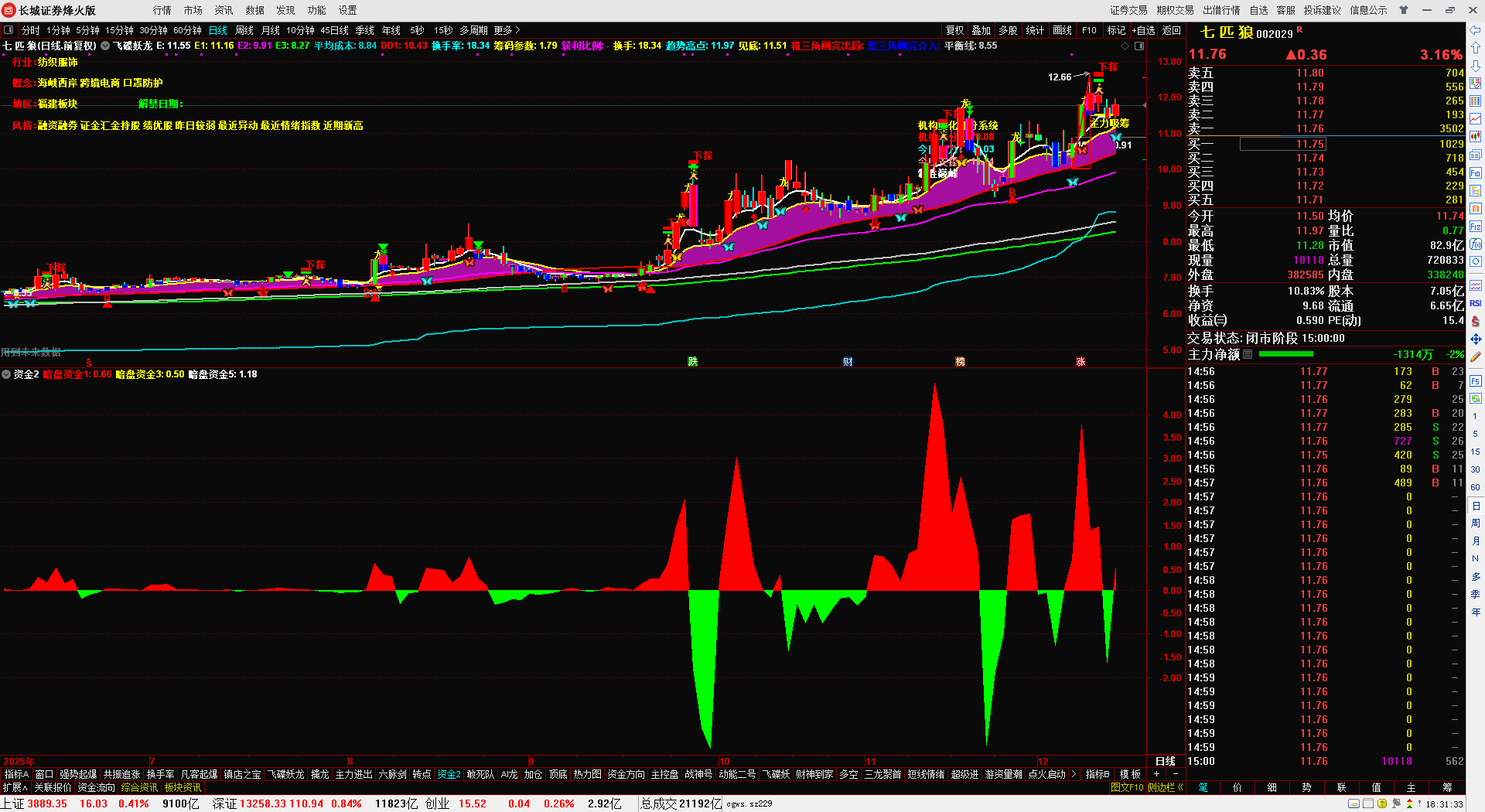The image size is (1485, 812).
Task: Open the 模板 template menu
Action: coord(1130,774)
